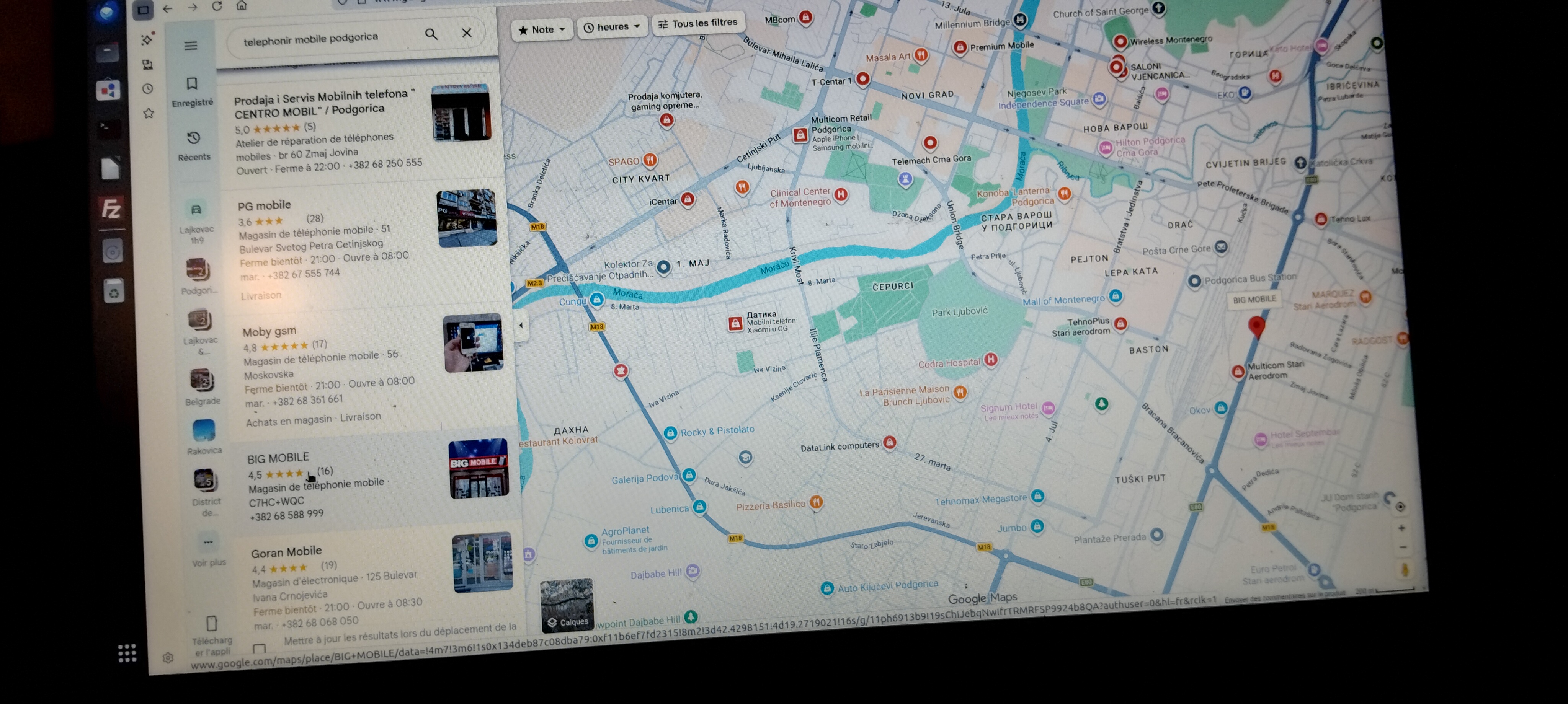Image resolution: width=1568 pixels, height=704 pixels.
Task: Select the PG mobile result
Action: click(x=264, y=206)
